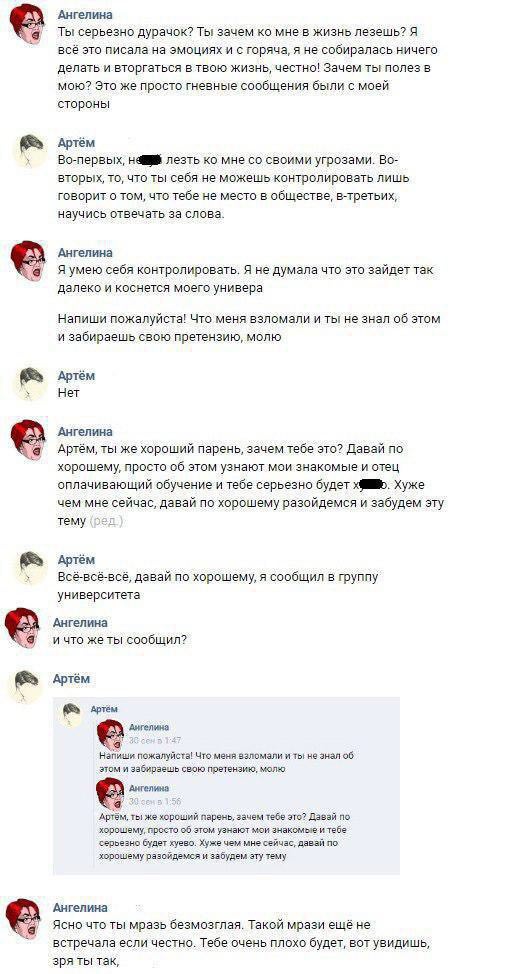This screenshot has width=506, height=974.
Task: Click the Артём name above the forwarded message block
Action: tap(71, 679)
